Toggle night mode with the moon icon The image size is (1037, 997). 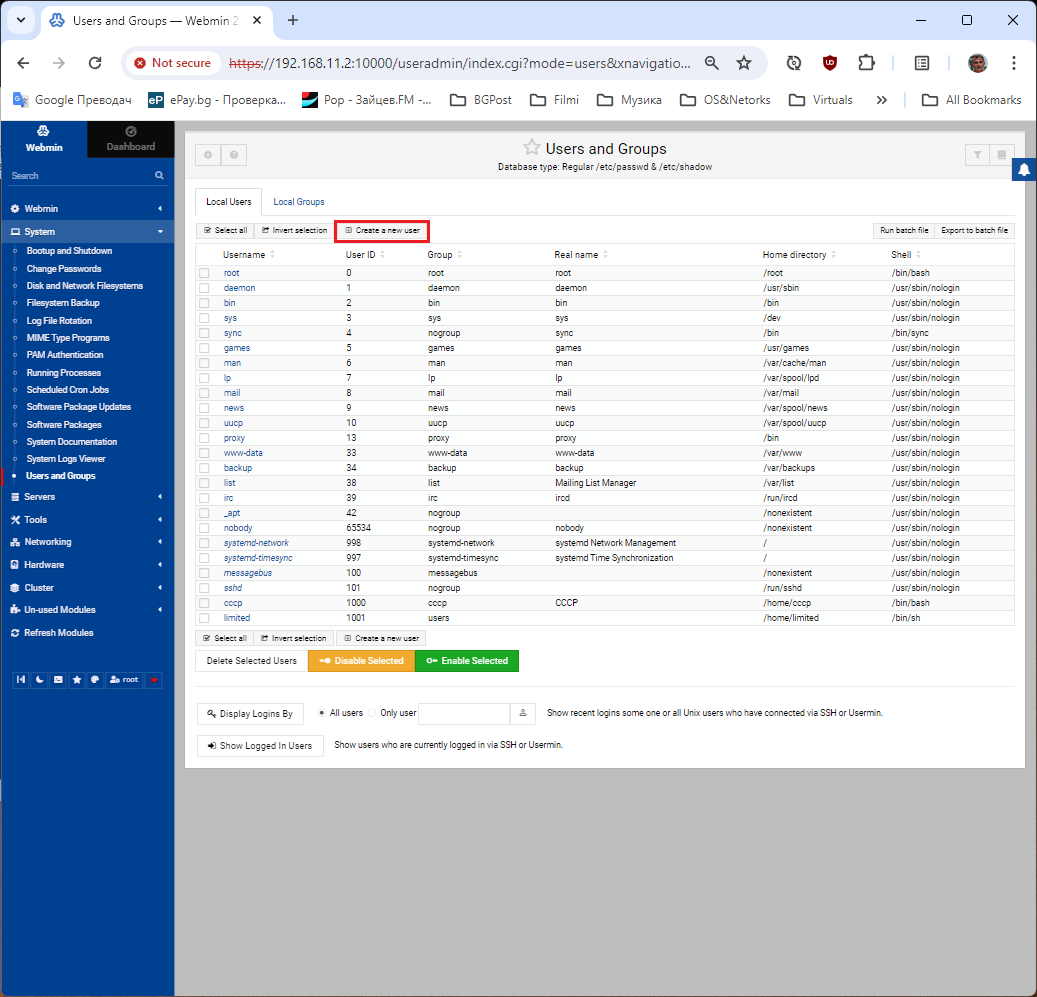[40, 680]
